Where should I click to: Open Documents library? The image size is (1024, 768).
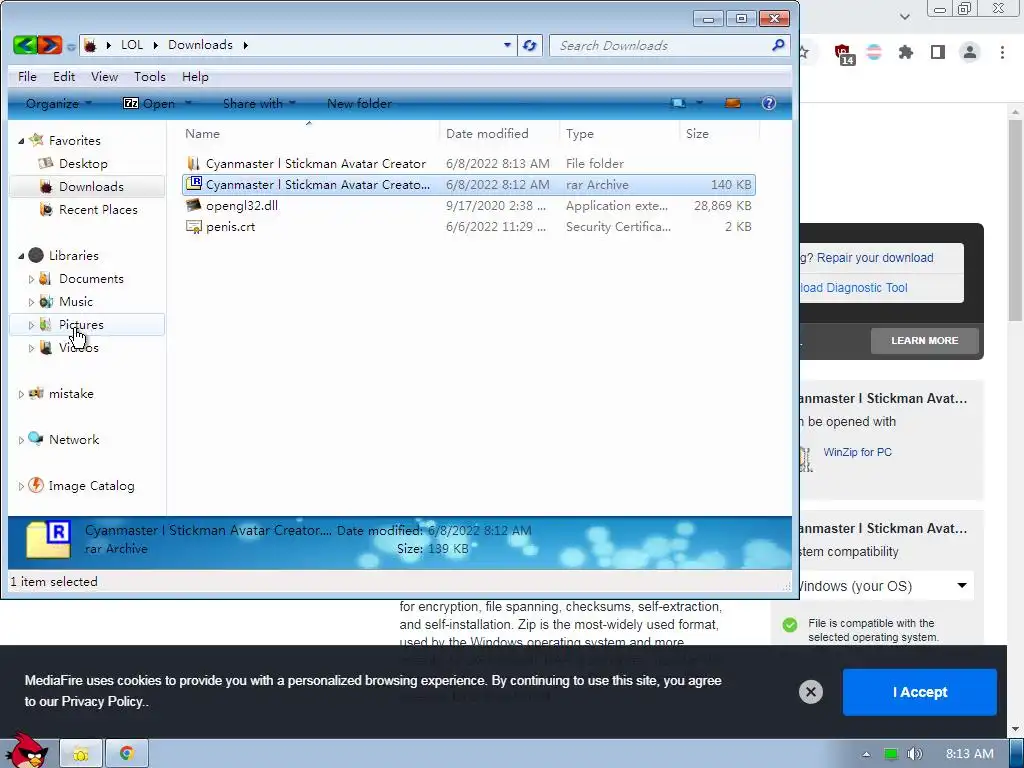click(x=91, y=278)
